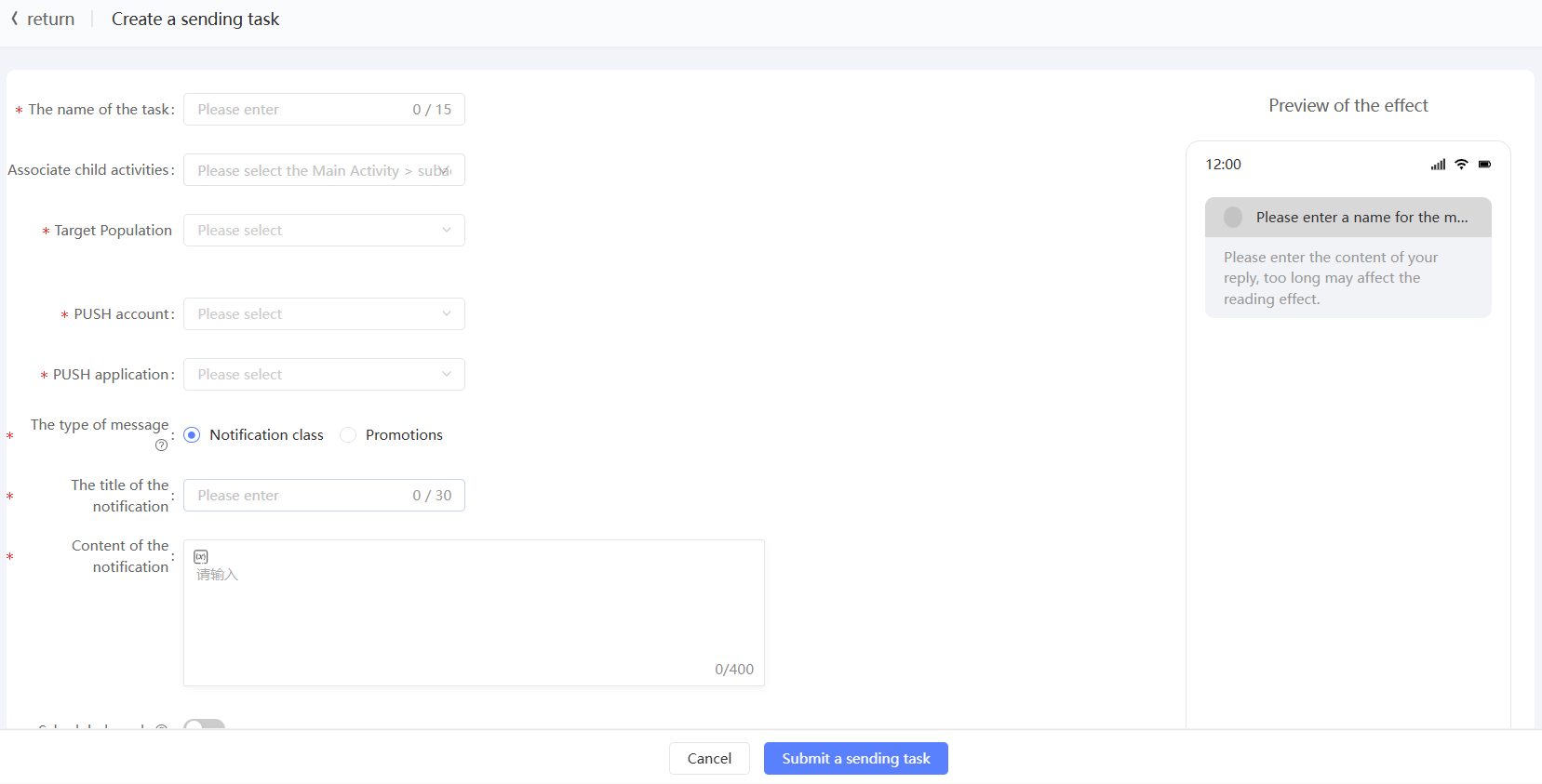Click the "12:00" time in the preview
Screen dimensions: 1542x784
click(1224, 165)
